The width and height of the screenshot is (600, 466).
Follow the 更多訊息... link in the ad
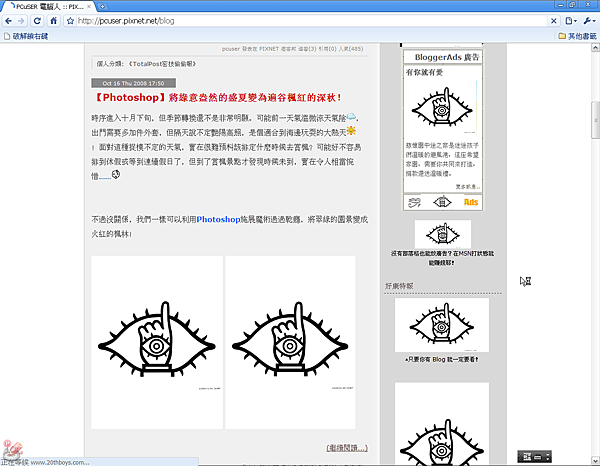[467, 187]
